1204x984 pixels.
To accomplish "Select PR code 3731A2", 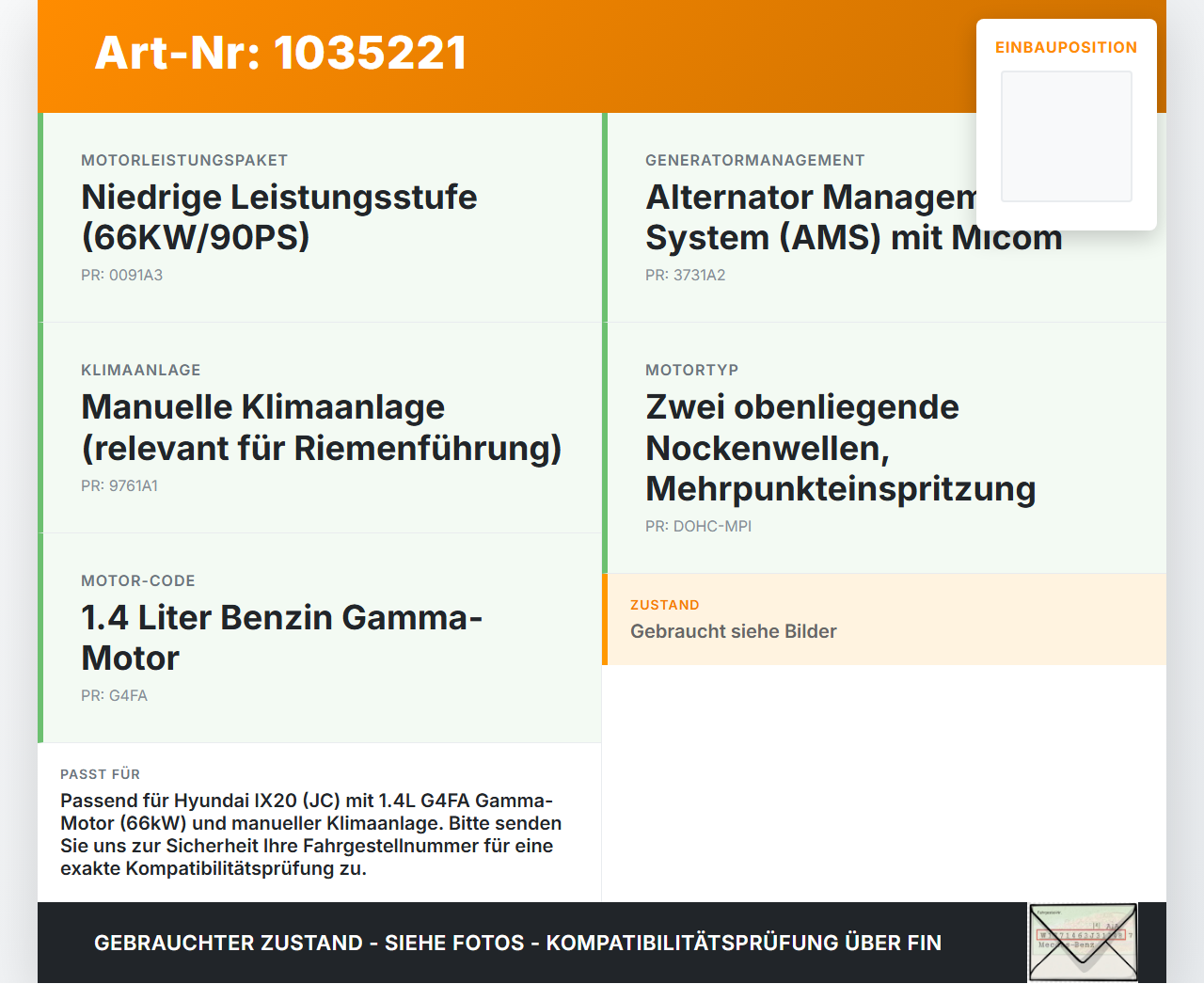I will point(685,276).
